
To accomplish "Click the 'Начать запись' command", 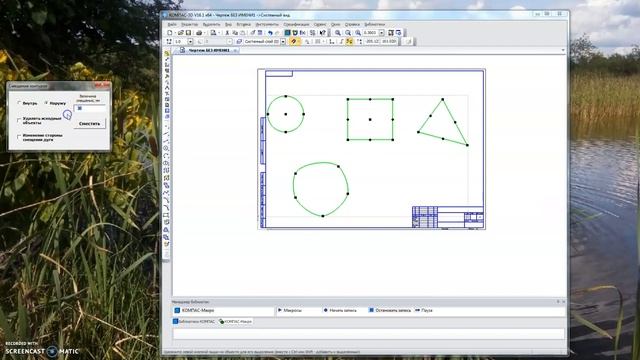I will [x=340, y=310].
